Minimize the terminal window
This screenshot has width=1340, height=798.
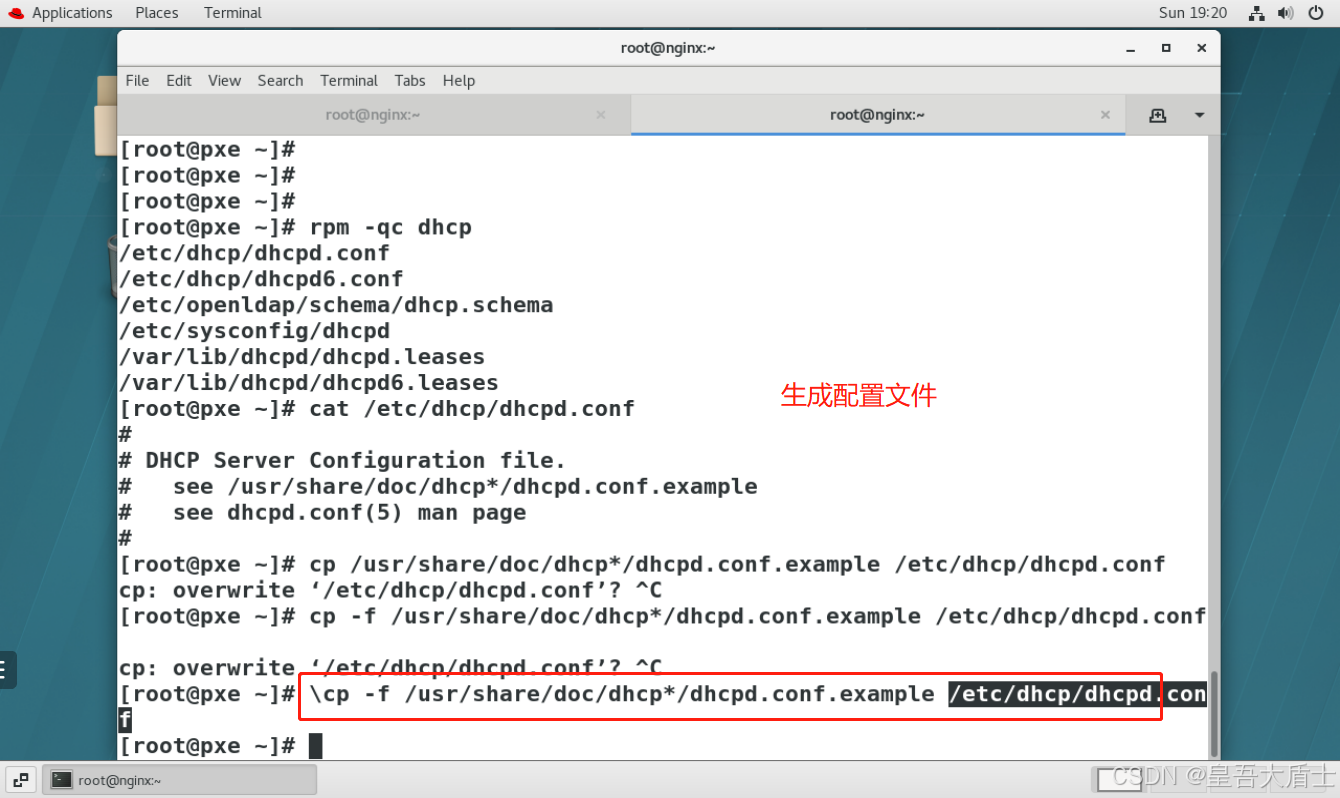(x=1131, y=48)
